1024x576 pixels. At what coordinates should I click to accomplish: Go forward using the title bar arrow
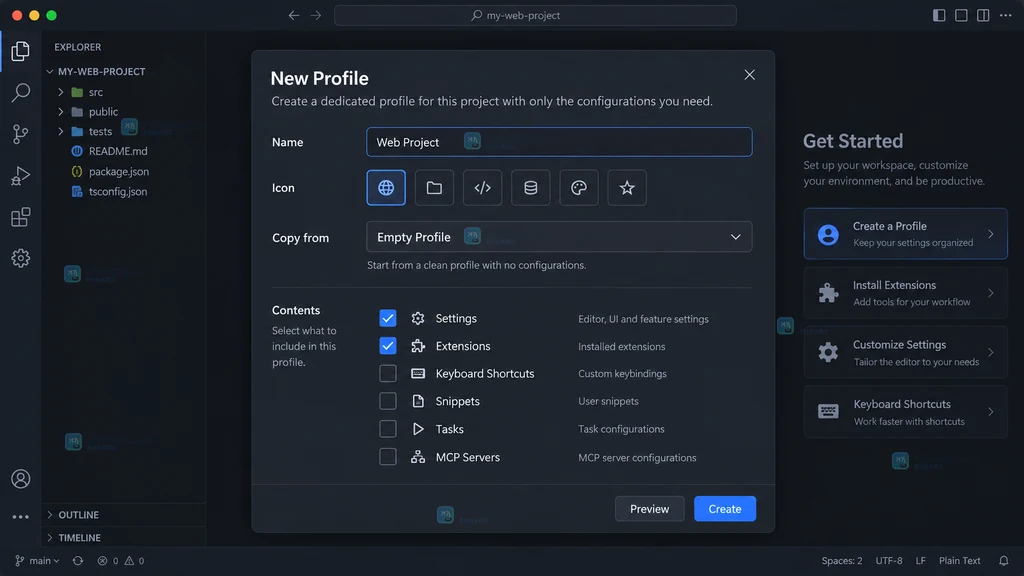pos(316,15)
